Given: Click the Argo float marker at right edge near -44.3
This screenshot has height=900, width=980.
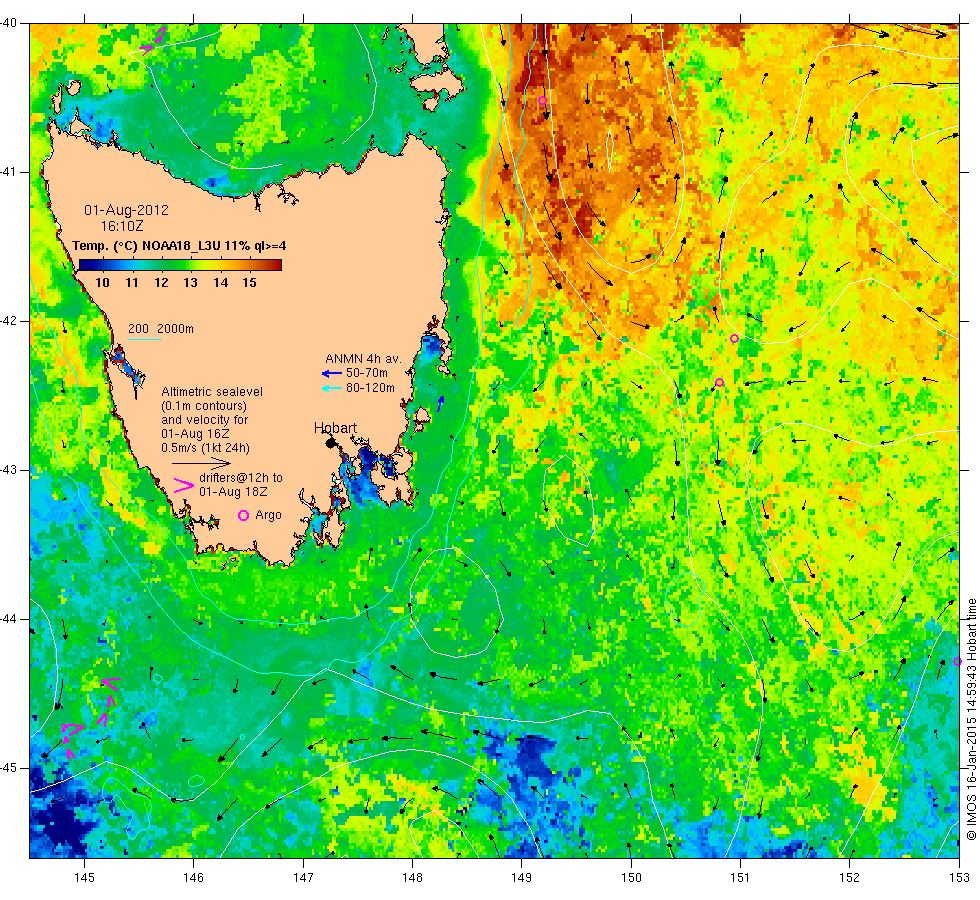Looking at the screenshot, I should pyautogui.click(x=957, y=661).
